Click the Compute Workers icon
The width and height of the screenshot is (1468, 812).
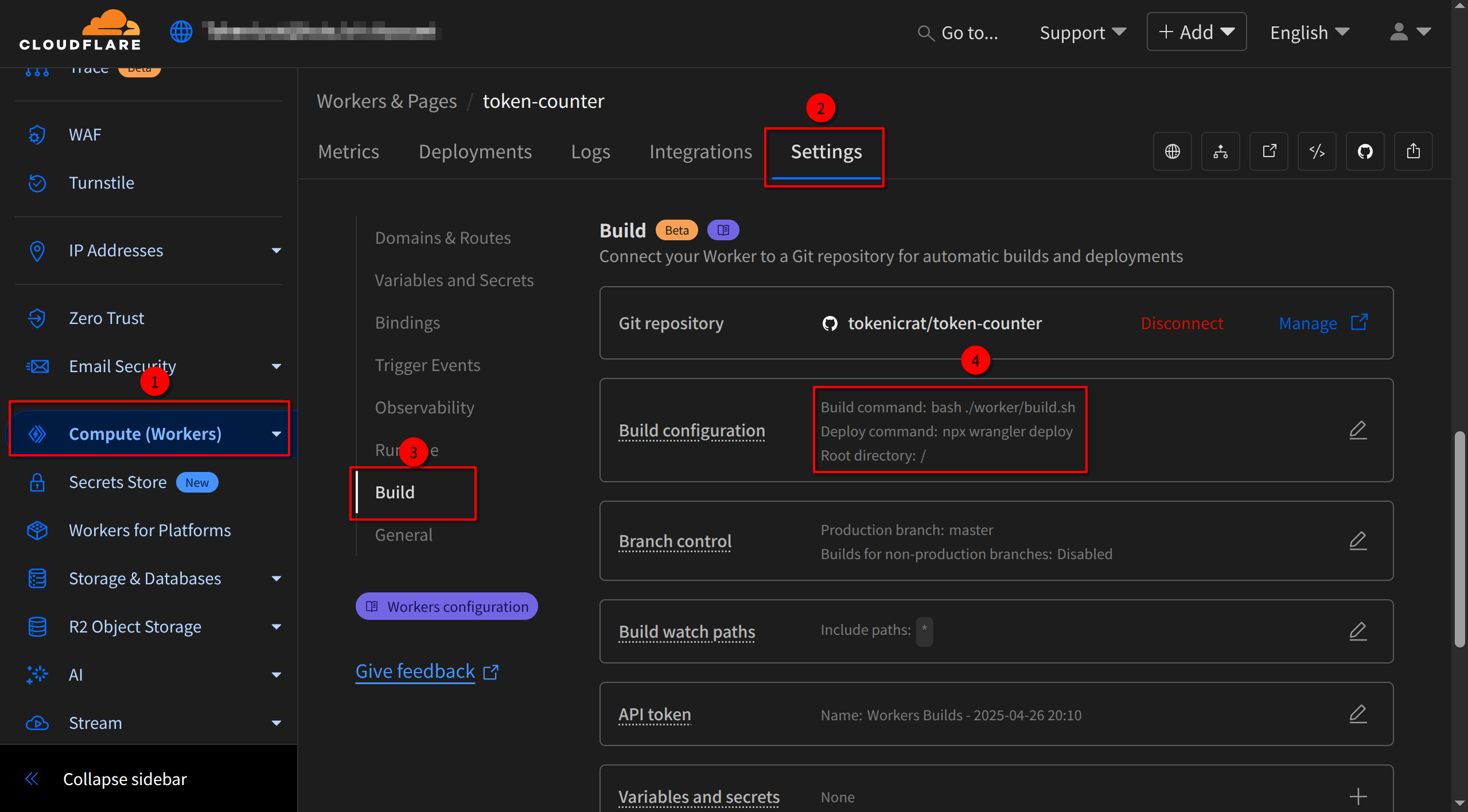[37, 434]
